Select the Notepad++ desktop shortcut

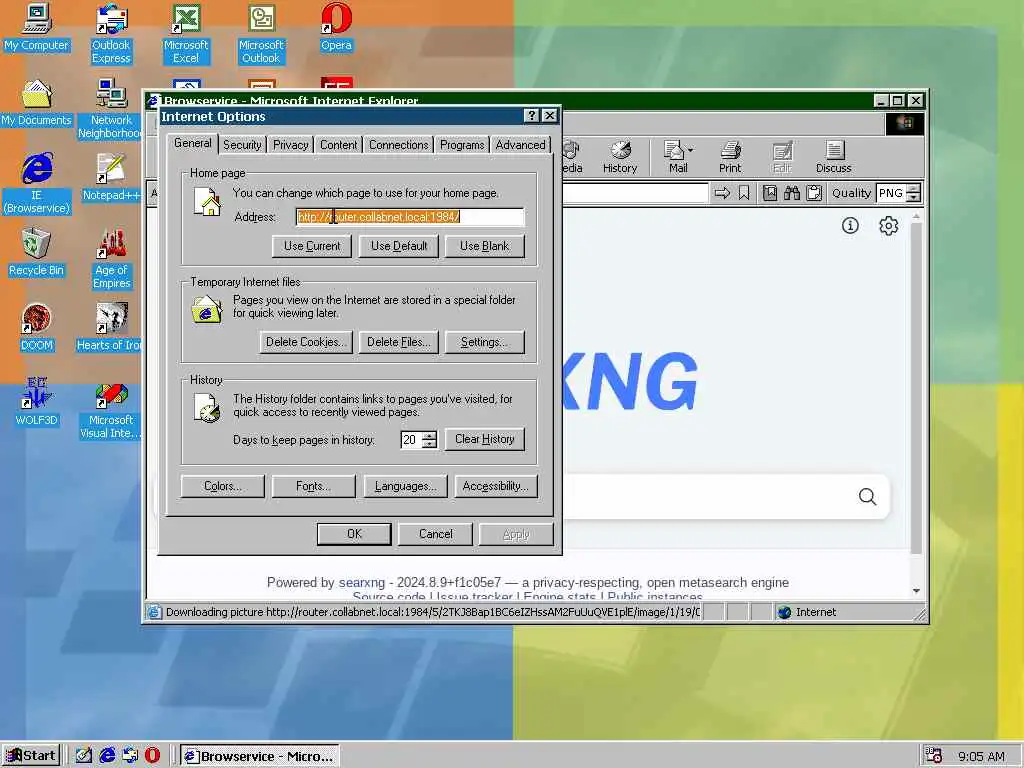(x=111, y=178)
